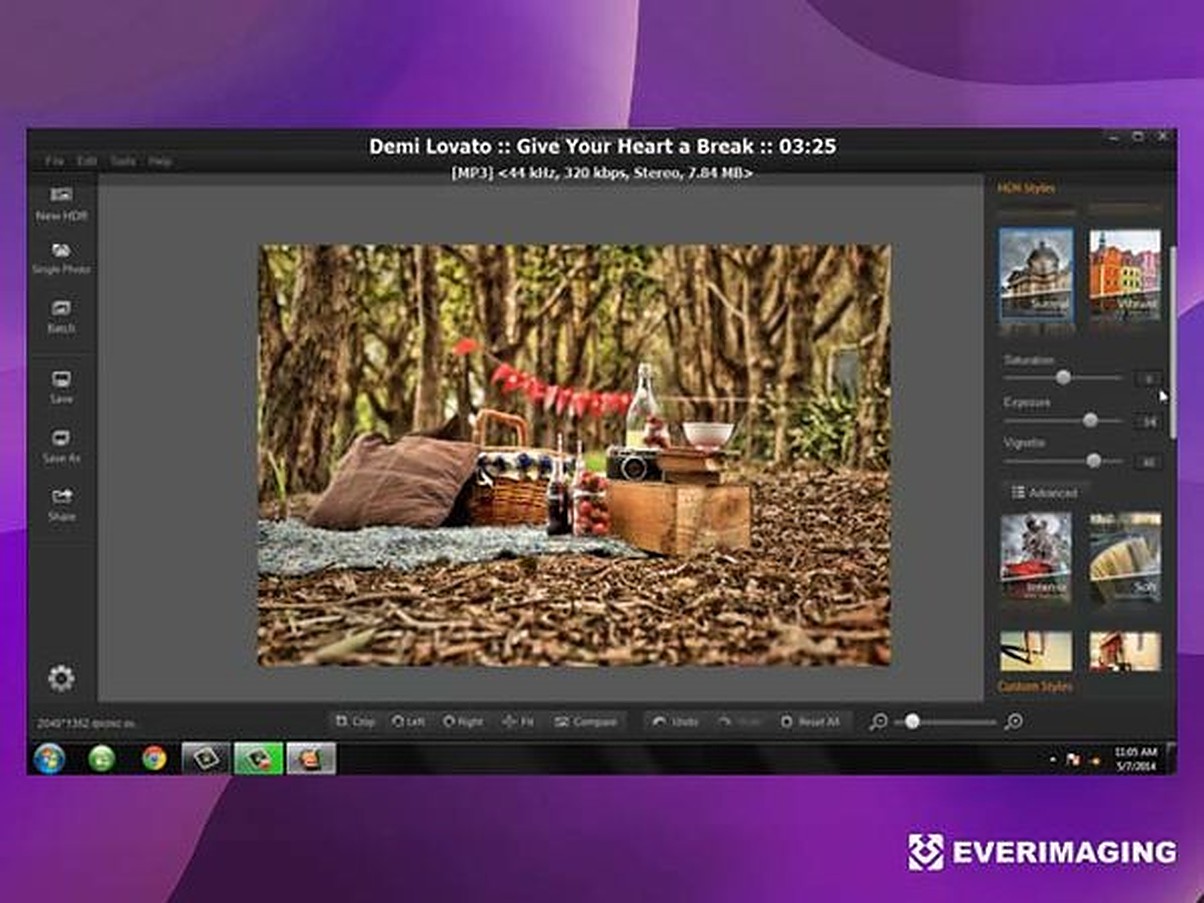This screenshot has height=903, width=1204.
Task: Open Batch processing
Action: [x=61, y=316]
